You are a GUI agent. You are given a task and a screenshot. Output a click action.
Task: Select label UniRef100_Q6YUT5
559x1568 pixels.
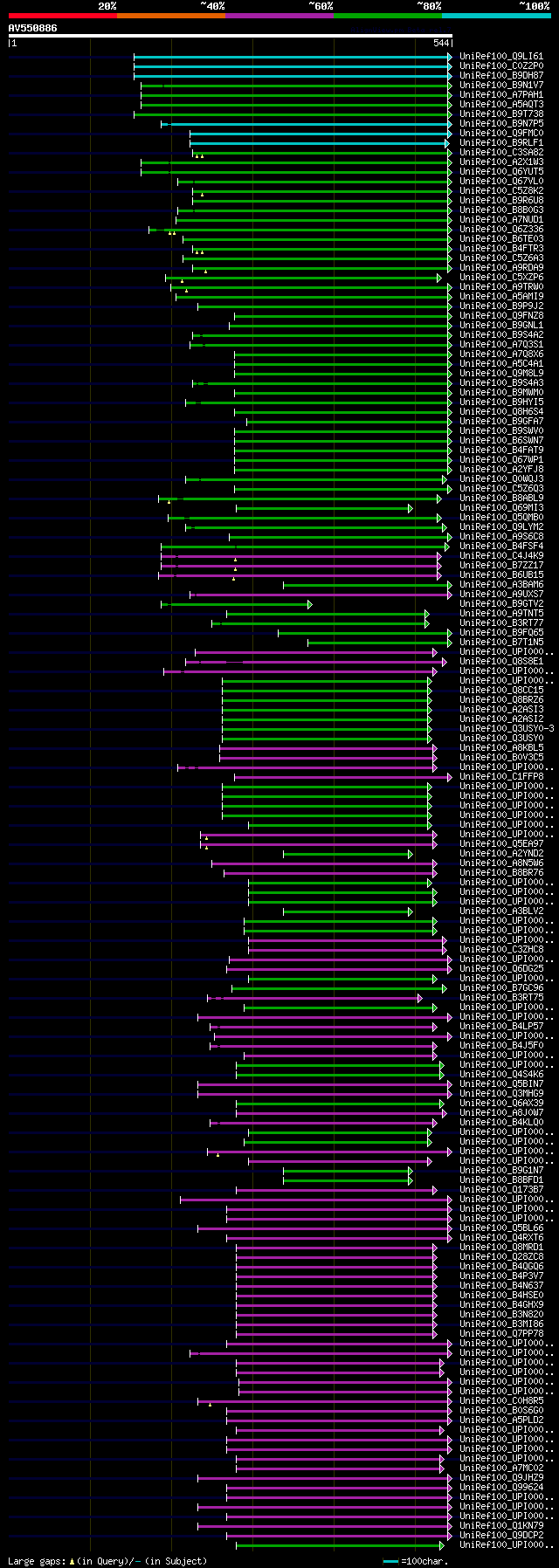coord(501,172)
